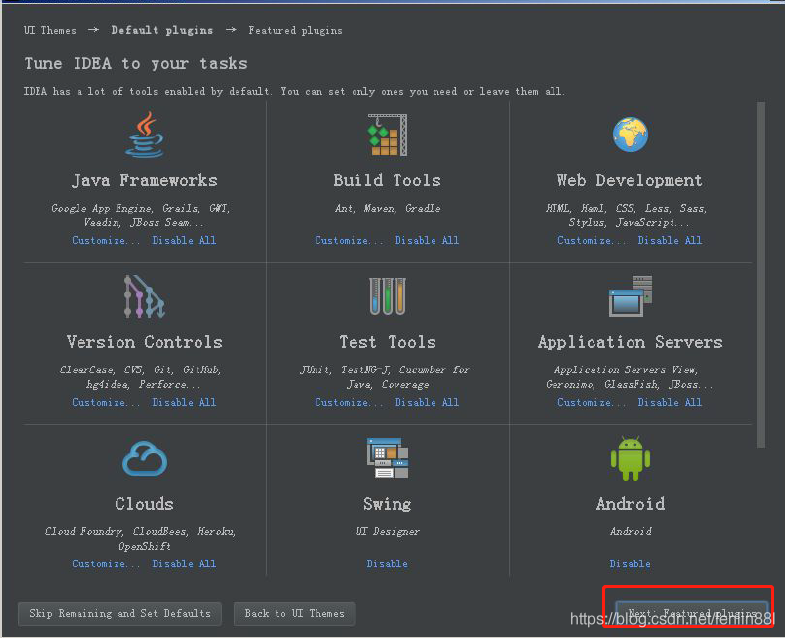Disable all Build Tools plugins
Image resolution: width=785 pixels, height=638 pixels.
(x=427, y=240)
